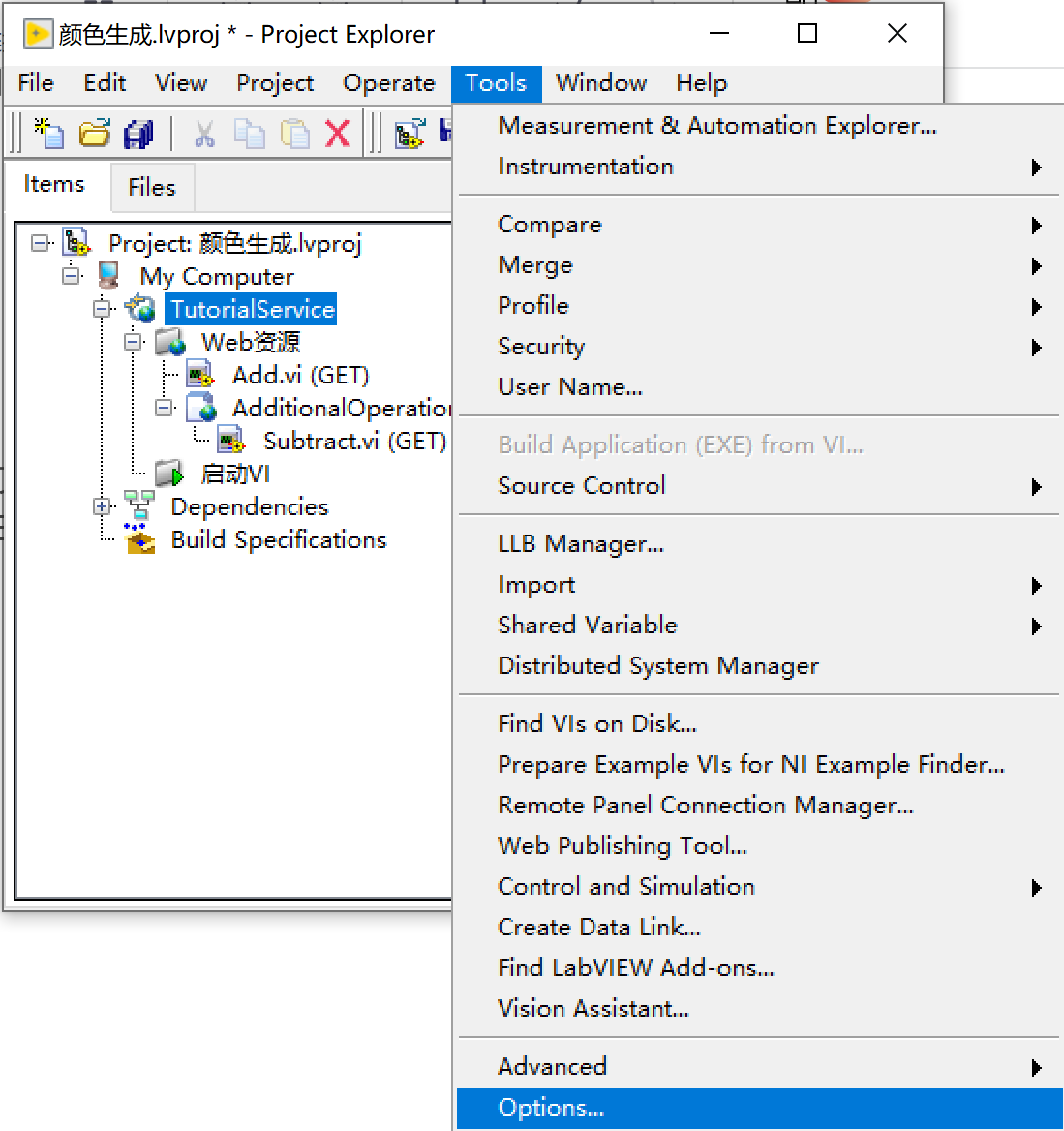1064x1131 pixels.
Task: Click the 启动VI folder icon
Action: [x=171, y=473]
